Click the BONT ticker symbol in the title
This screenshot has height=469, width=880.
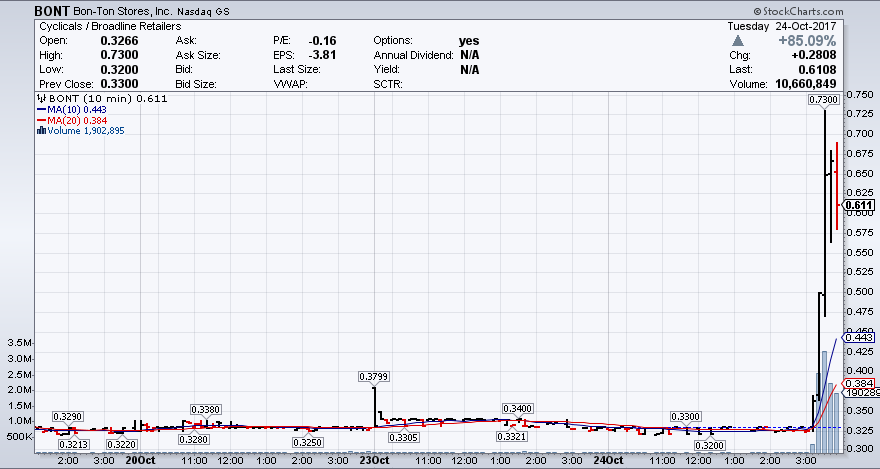pos(51,8)
